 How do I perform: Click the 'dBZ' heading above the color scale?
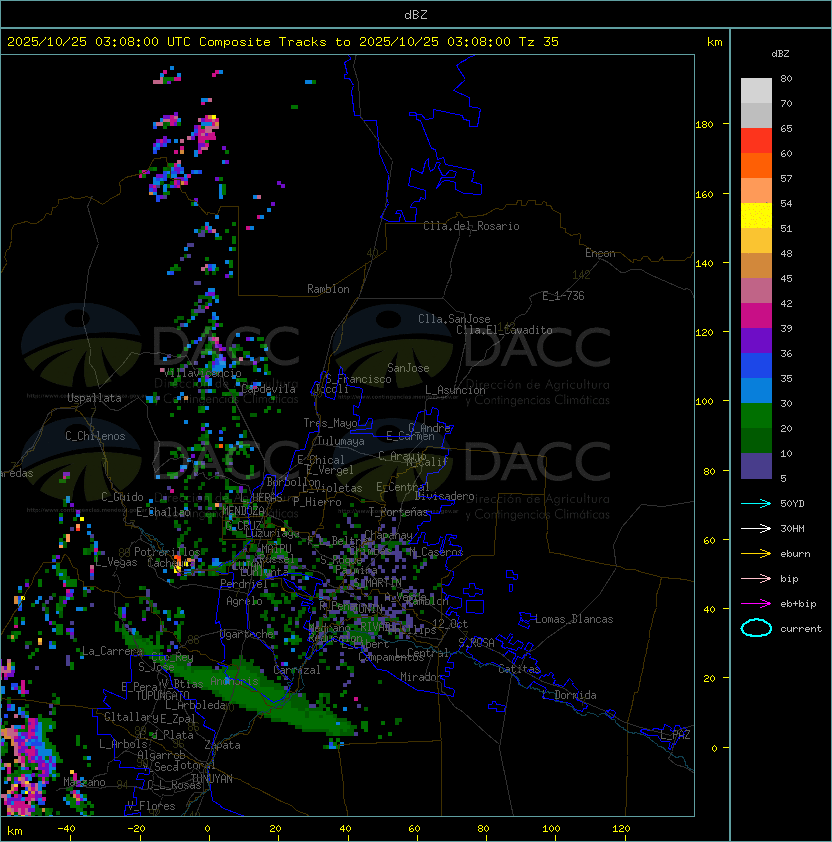(x=780, y=54)
